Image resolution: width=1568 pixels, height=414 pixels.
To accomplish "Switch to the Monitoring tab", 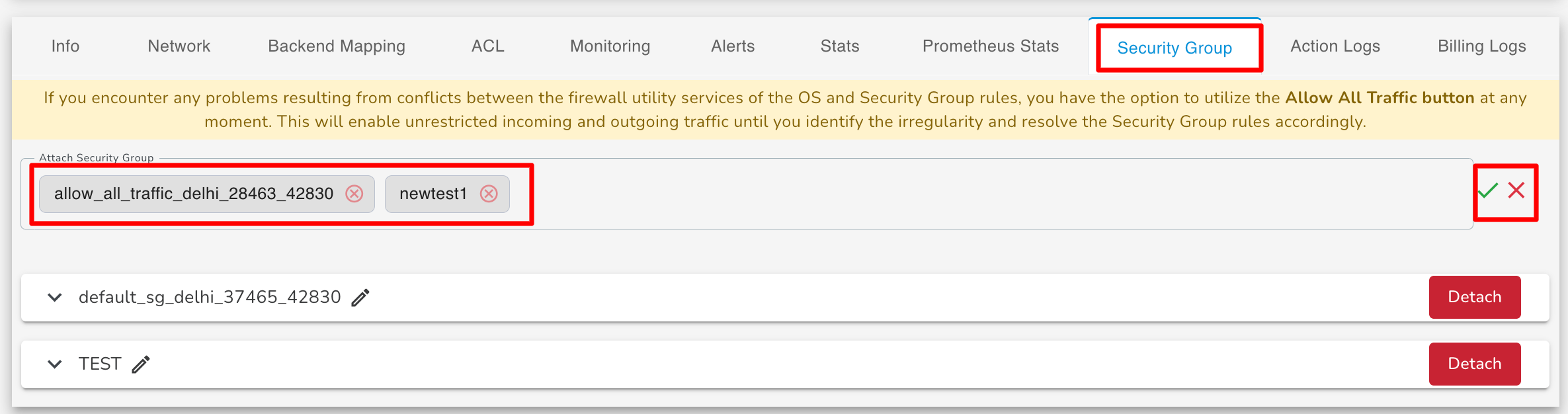I will pos(608,46).
